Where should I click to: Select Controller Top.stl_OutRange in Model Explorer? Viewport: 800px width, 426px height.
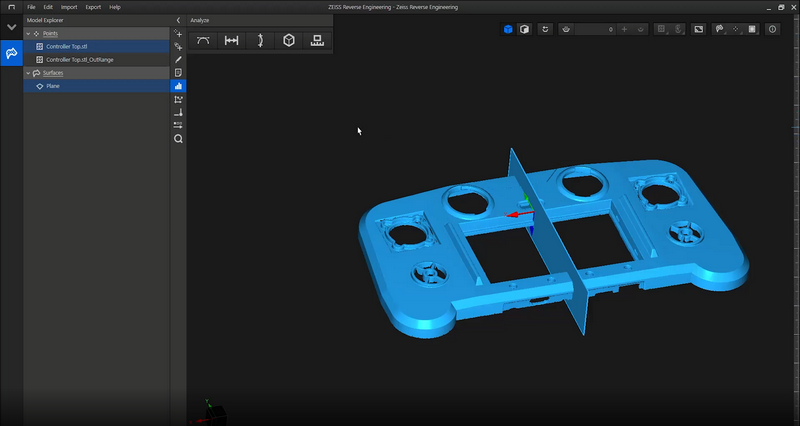coord(80,60)
